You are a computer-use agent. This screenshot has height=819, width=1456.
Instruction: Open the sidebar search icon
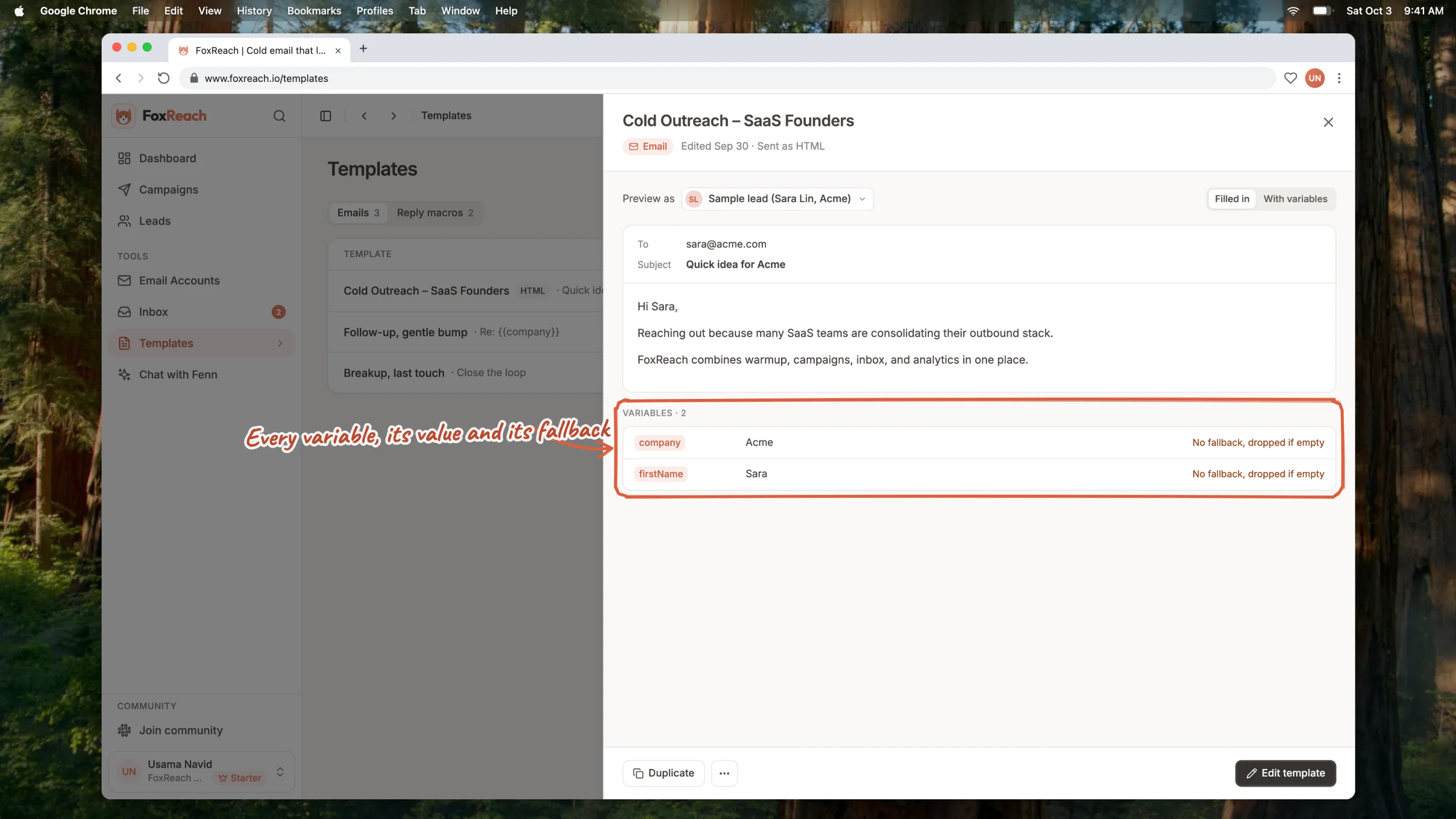(279, 116)
